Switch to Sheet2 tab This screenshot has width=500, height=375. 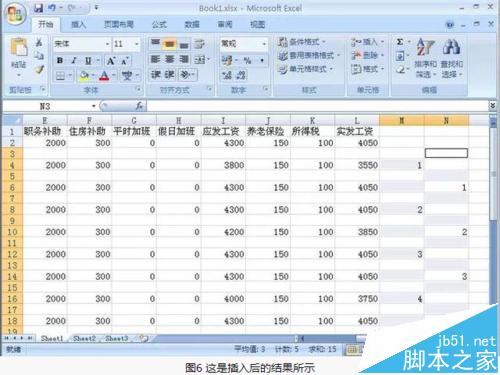click(84, 339)
